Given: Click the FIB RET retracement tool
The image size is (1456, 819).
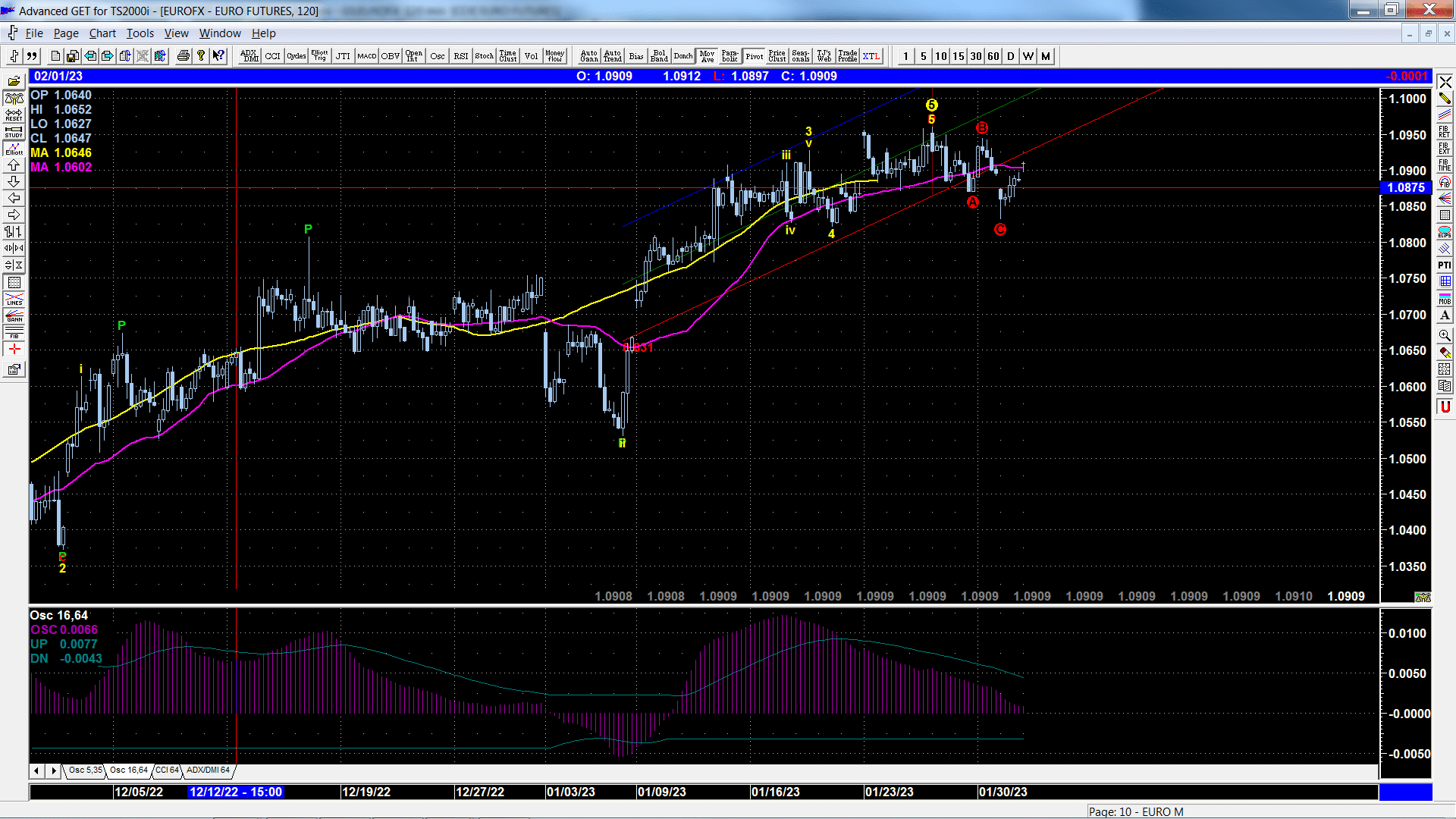Looking at the screenshot, I should click(x=1445, y=132).
